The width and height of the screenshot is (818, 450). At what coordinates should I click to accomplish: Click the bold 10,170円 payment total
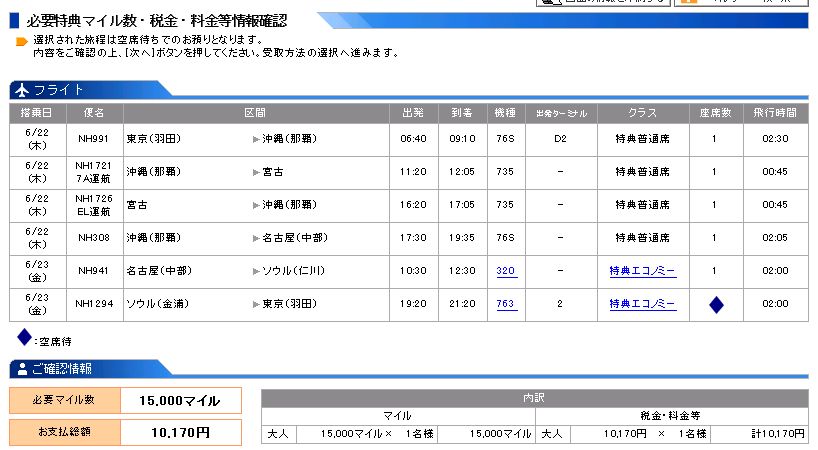(181, 432)
